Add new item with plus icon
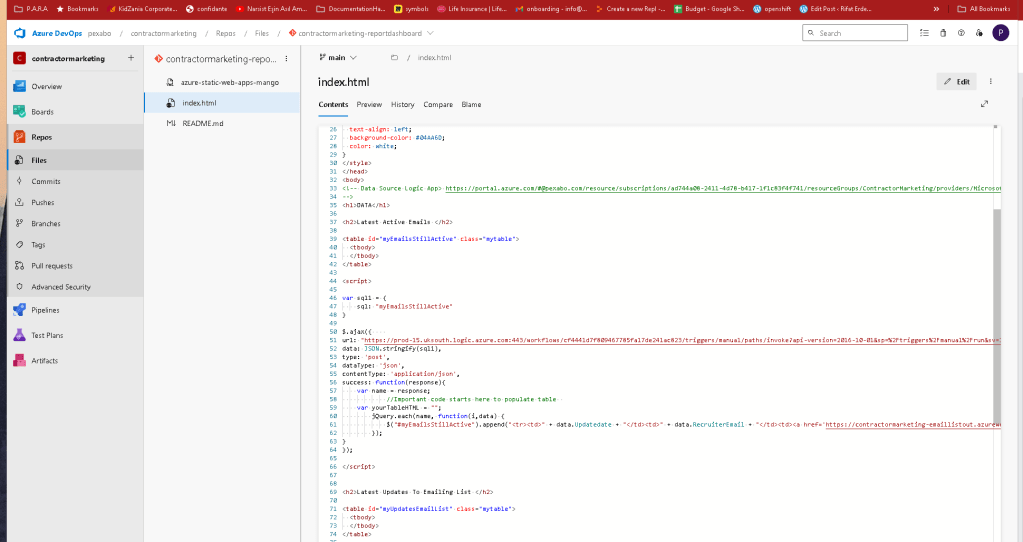Image resolution: width=1023 pixels, height=542 pixels. (130, 58)
